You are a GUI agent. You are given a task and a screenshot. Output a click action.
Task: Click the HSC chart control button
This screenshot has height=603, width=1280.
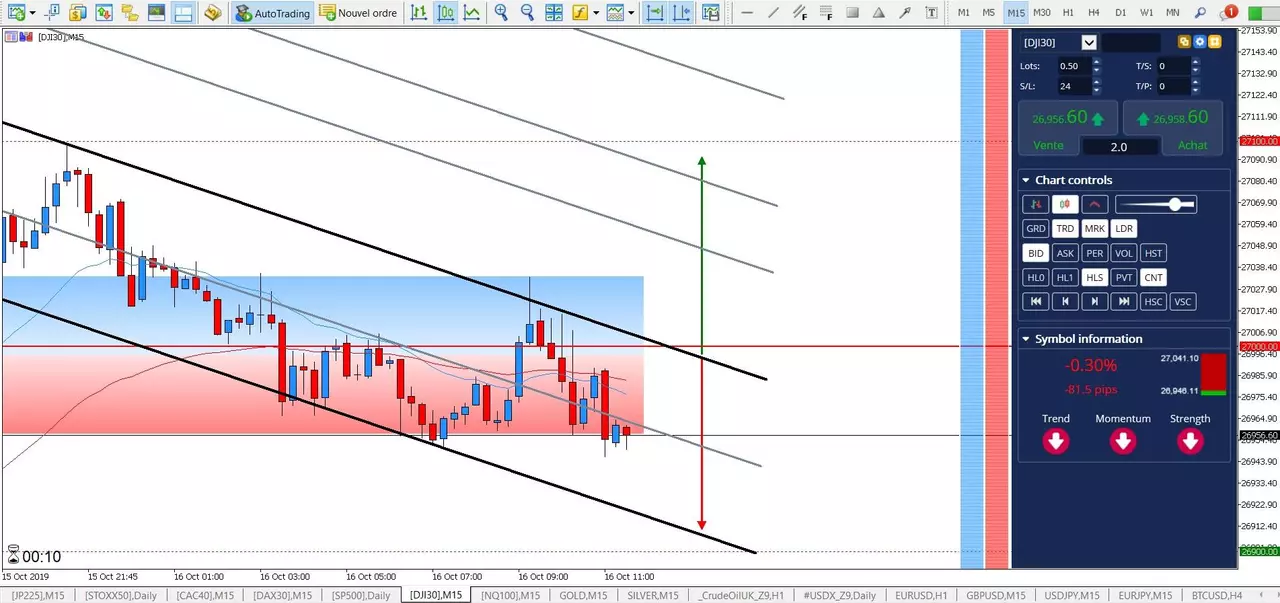coord(1154,301)
